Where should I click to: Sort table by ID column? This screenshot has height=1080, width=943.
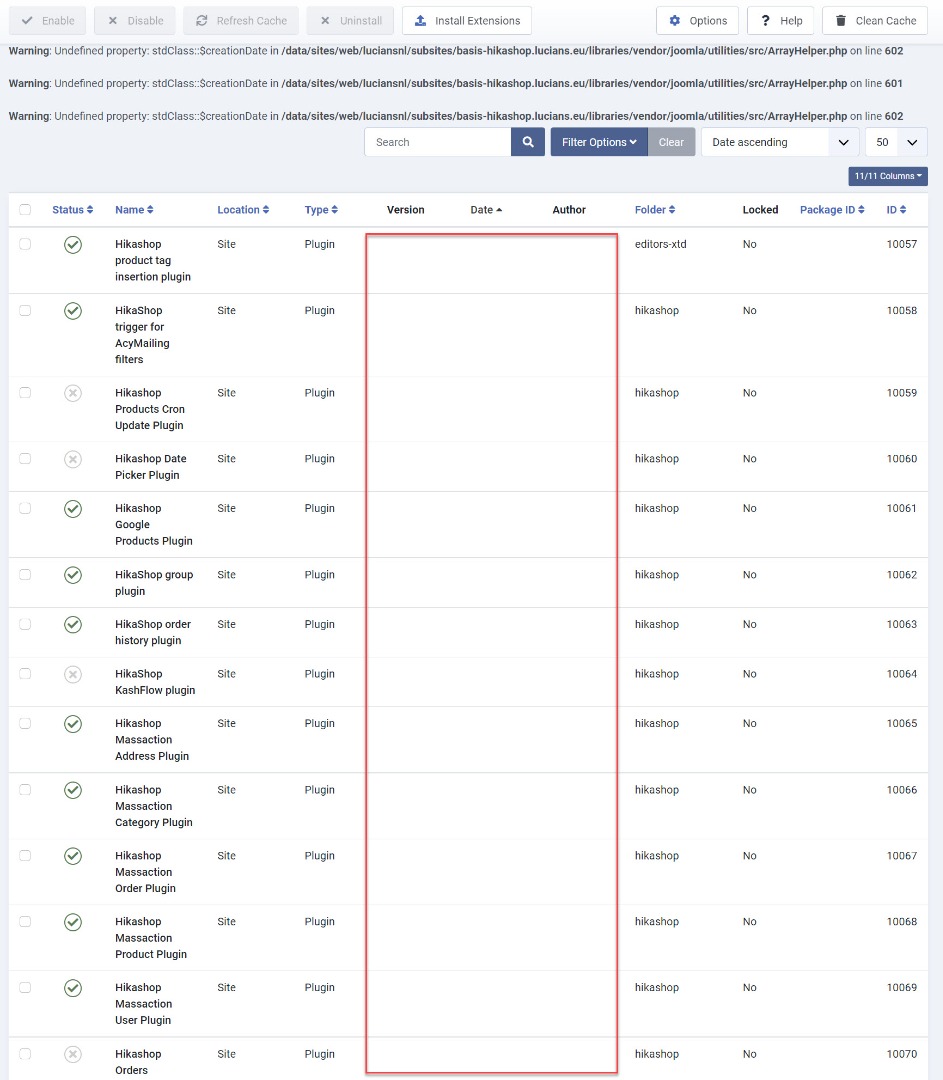tap(896, 209)
